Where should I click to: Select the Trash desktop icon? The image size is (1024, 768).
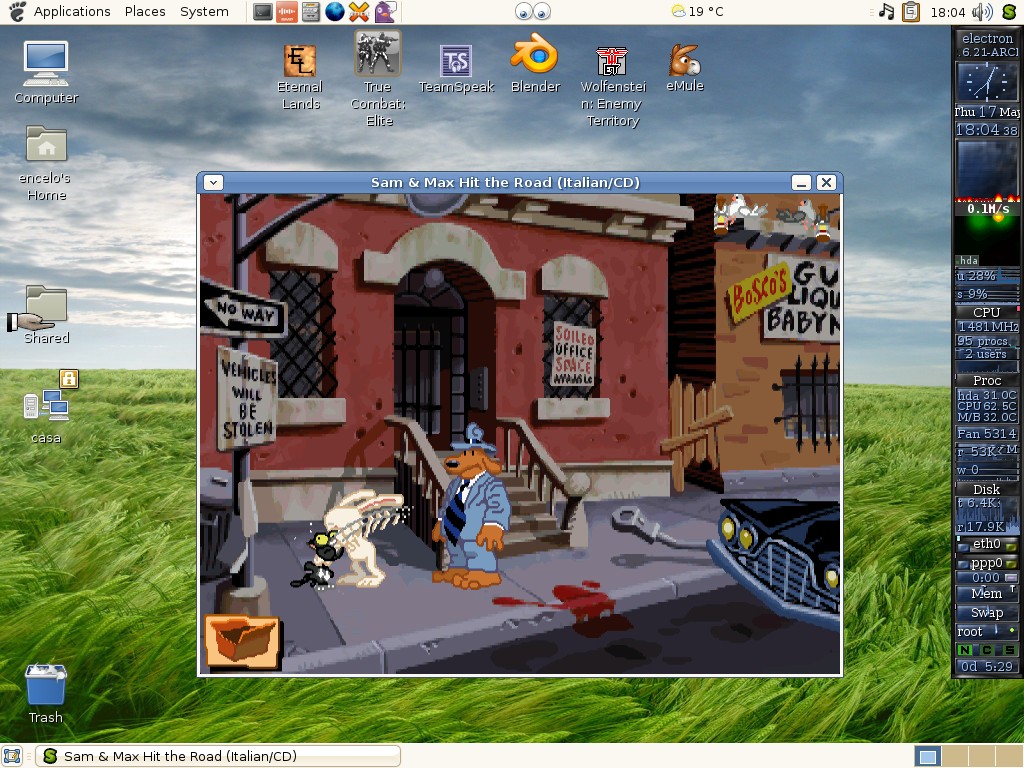(46, 694)
